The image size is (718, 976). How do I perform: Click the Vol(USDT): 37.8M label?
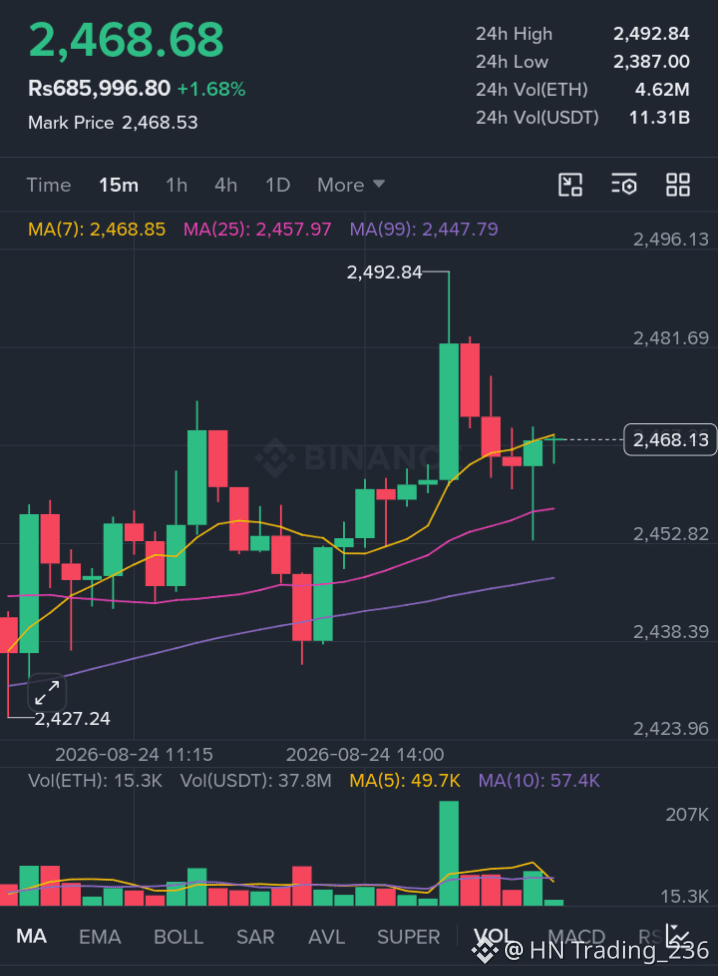(256, 781)
